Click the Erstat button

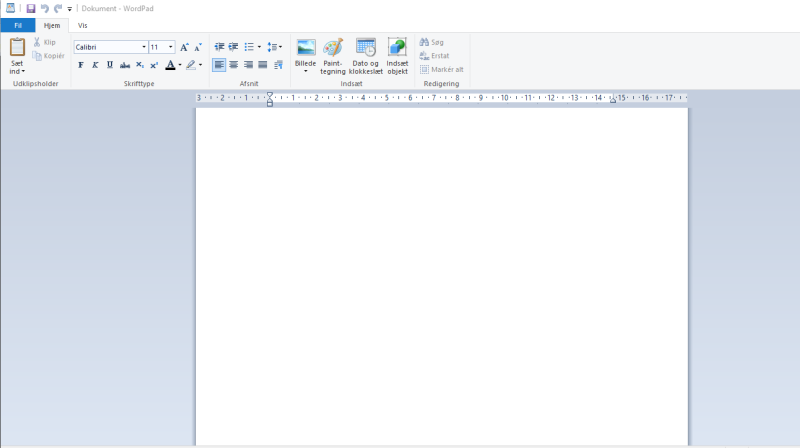point(434,56)
